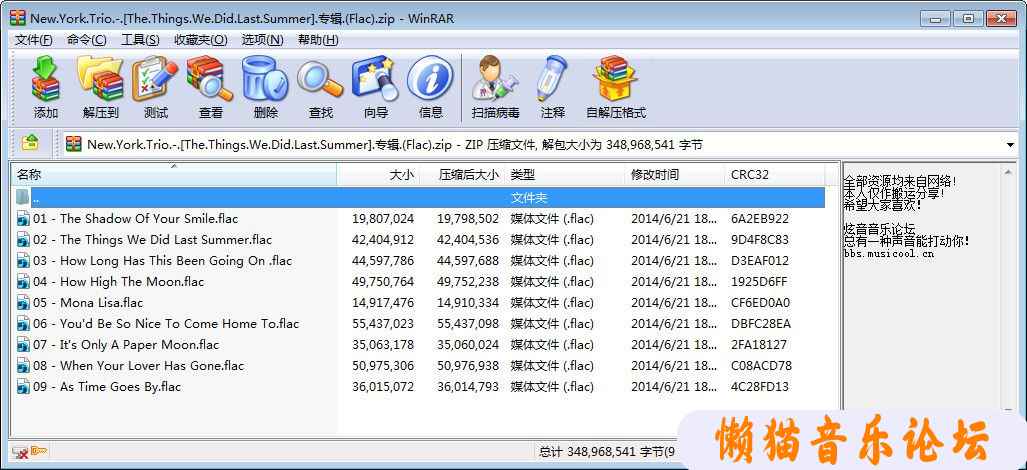Click the status bar total 总计 348,968,541 字节

607,452
